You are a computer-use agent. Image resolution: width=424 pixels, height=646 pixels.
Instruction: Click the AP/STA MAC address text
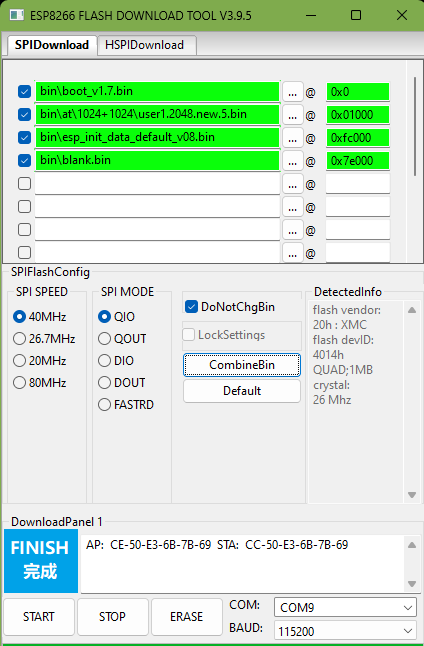click(x=217, y=545)
